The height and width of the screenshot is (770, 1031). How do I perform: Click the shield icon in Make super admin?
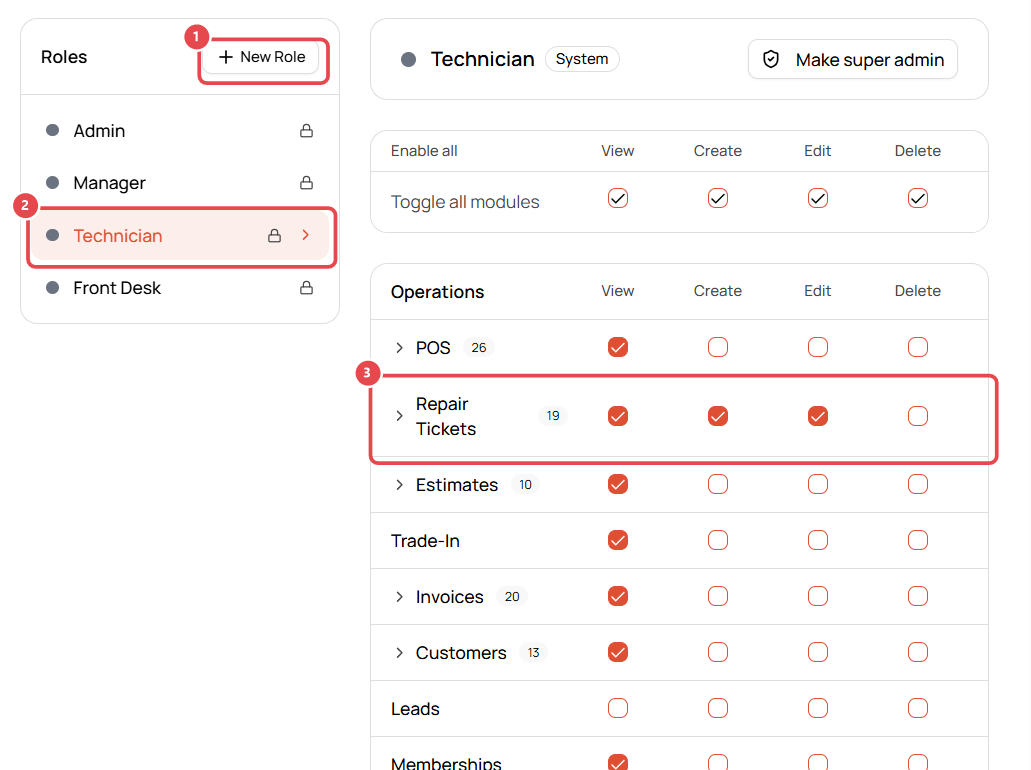(771, 60)
